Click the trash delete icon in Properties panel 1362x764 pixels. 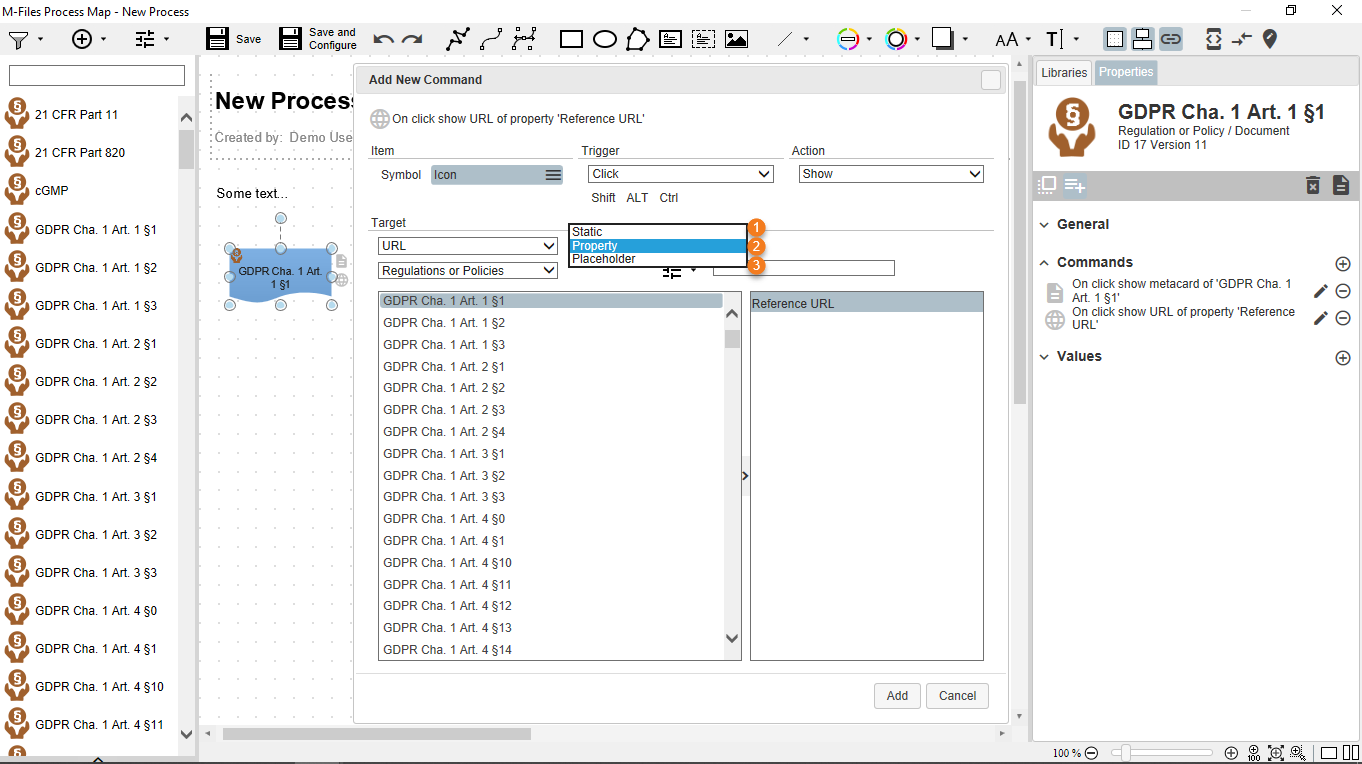click(x=1313, y=185)
